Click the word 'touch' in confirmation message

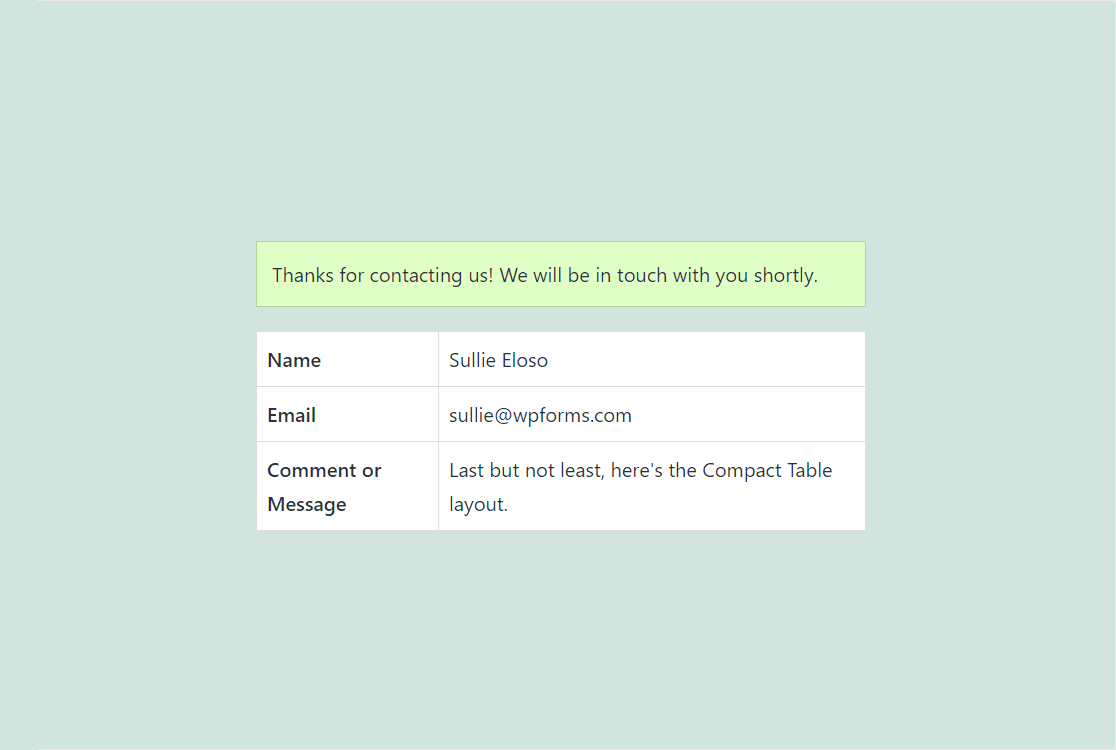[x=641, y=275]
